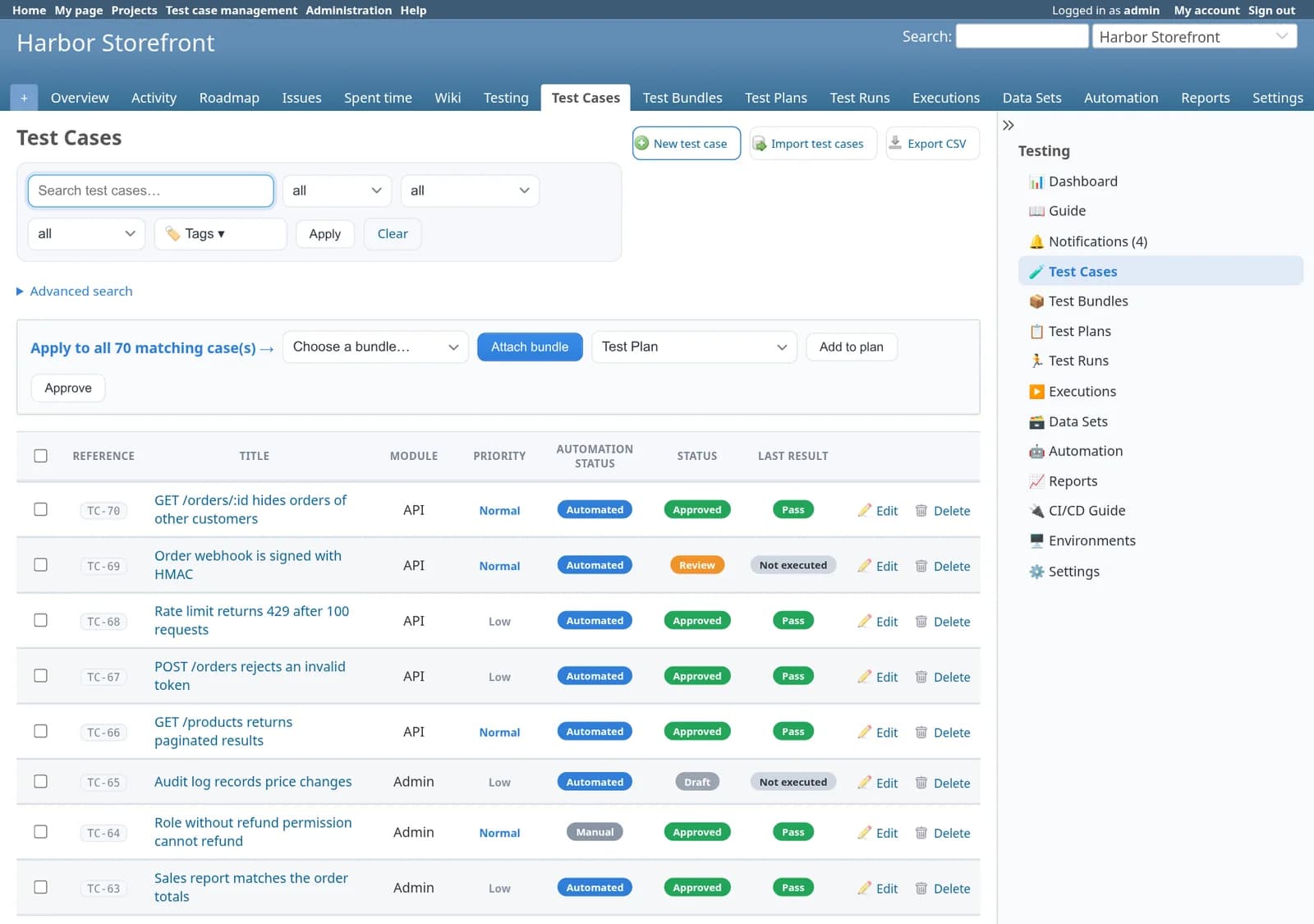Click the Export CSV button
The width and height of the screenshot is (1314, 924).
[933, 144]
